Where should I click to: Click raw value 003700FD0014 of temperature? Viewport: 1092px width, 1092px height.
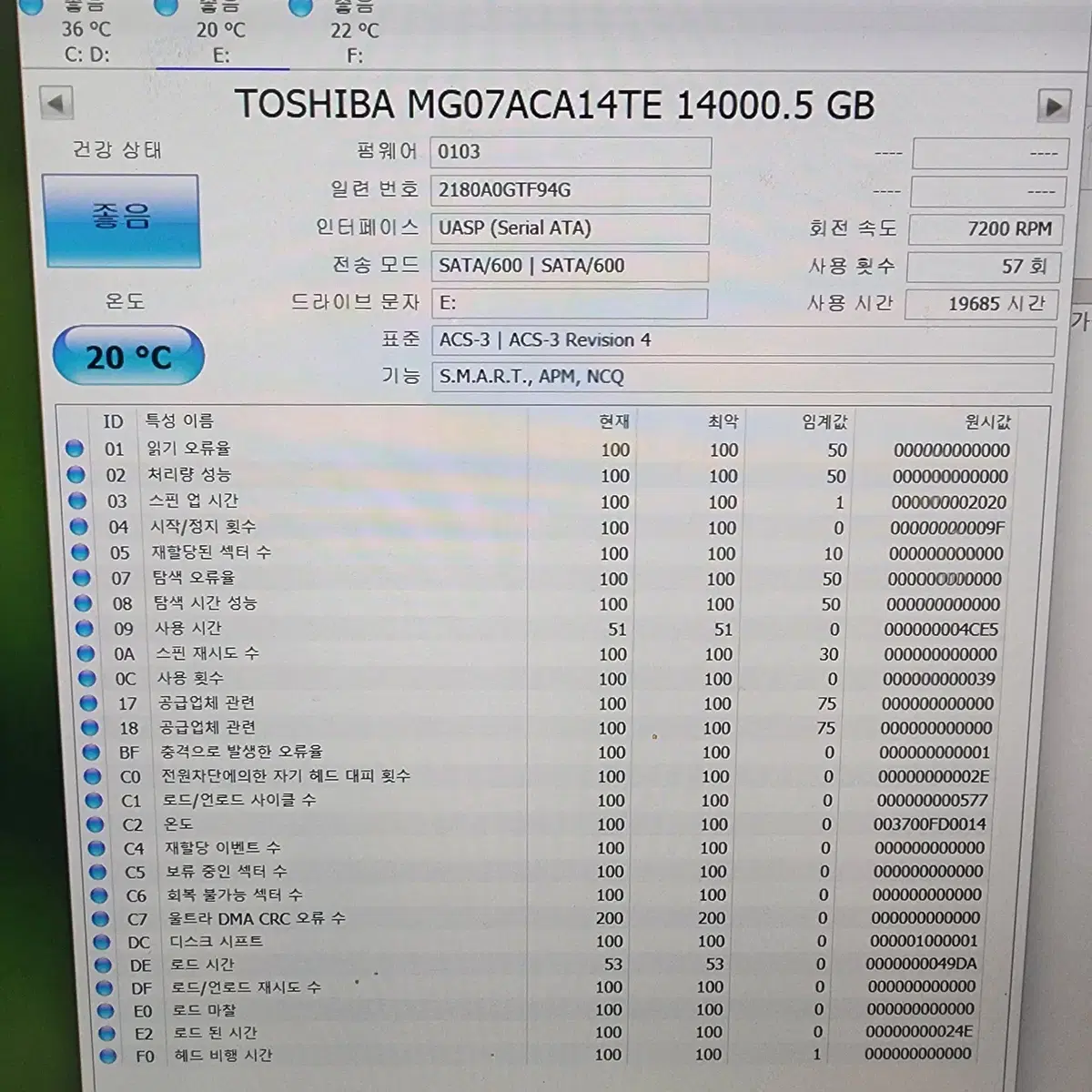click(x=929, y=824)
